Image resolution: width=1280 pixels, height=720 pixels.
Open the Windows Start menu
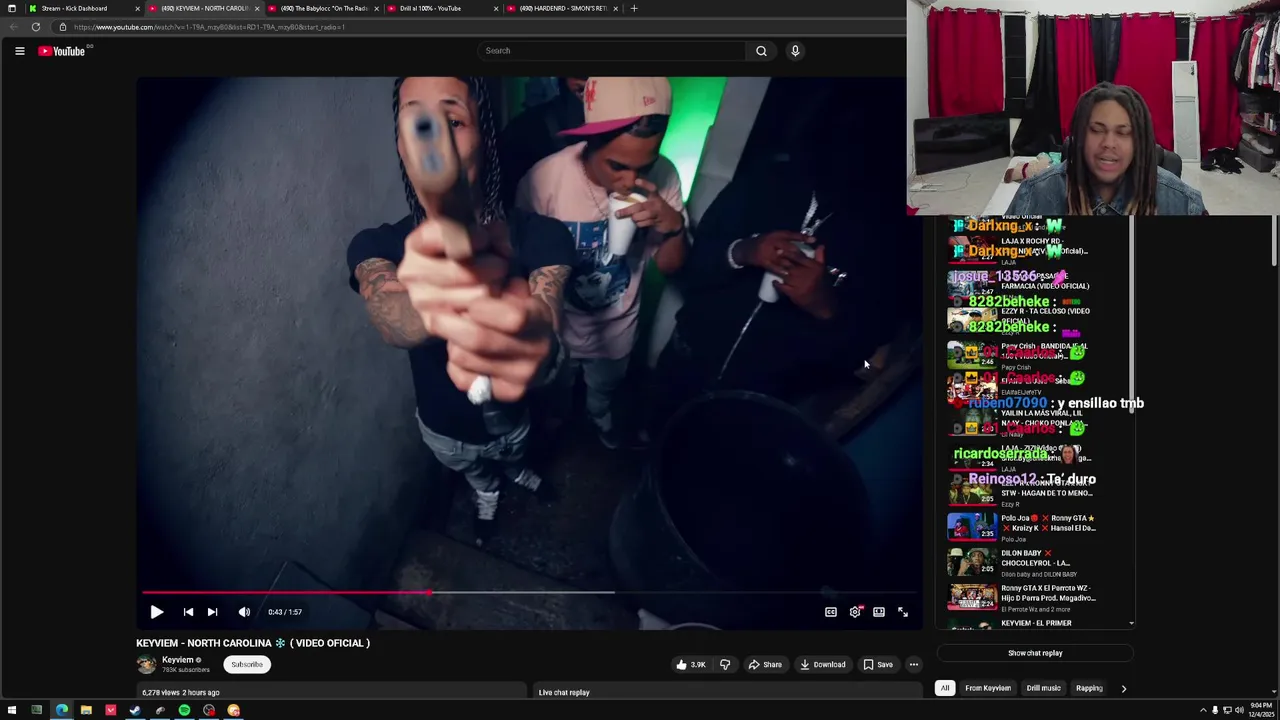12,710
